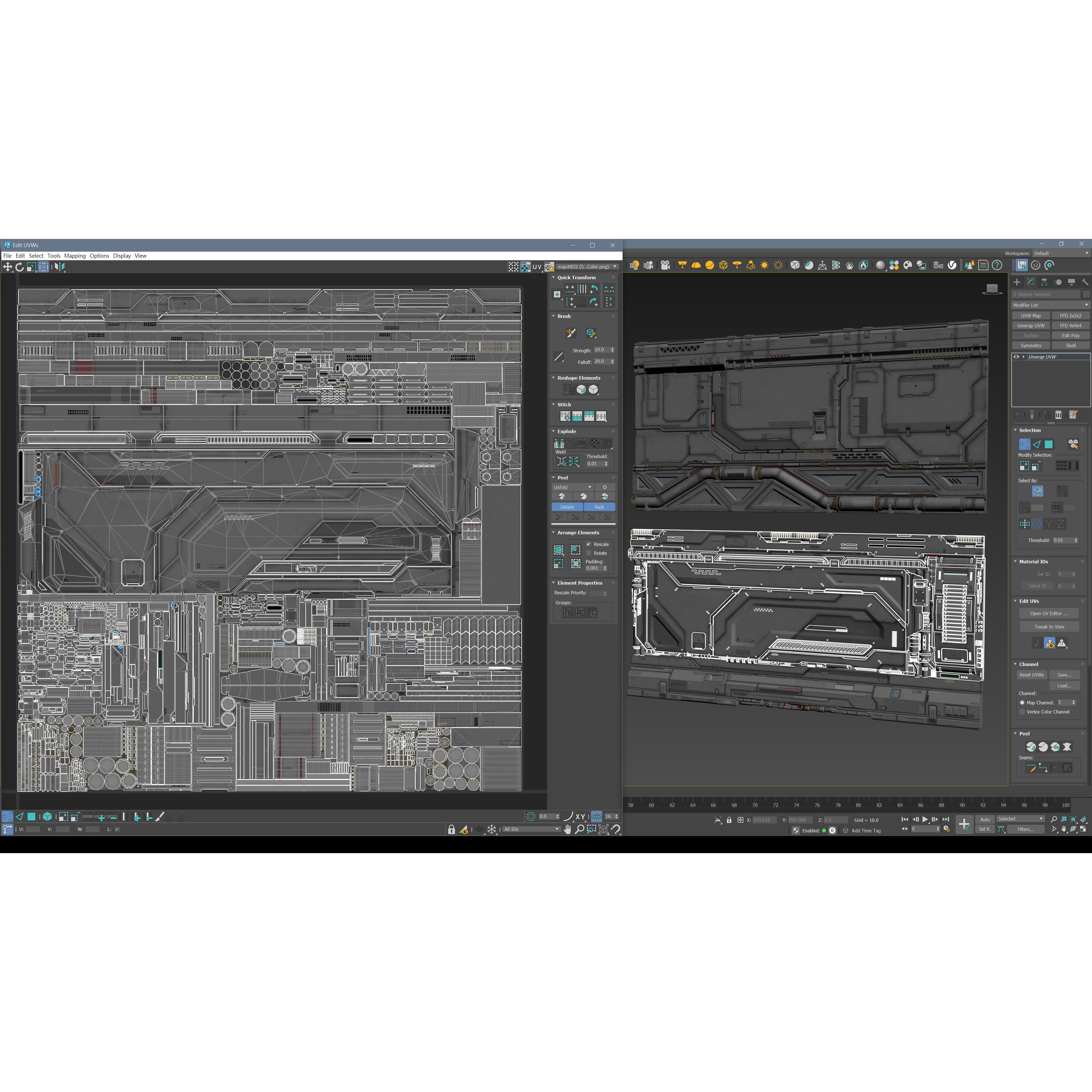Open the map#832 texture dropdown
The height and width of the screenshot is (1092, 1092).
coord(587,267)
